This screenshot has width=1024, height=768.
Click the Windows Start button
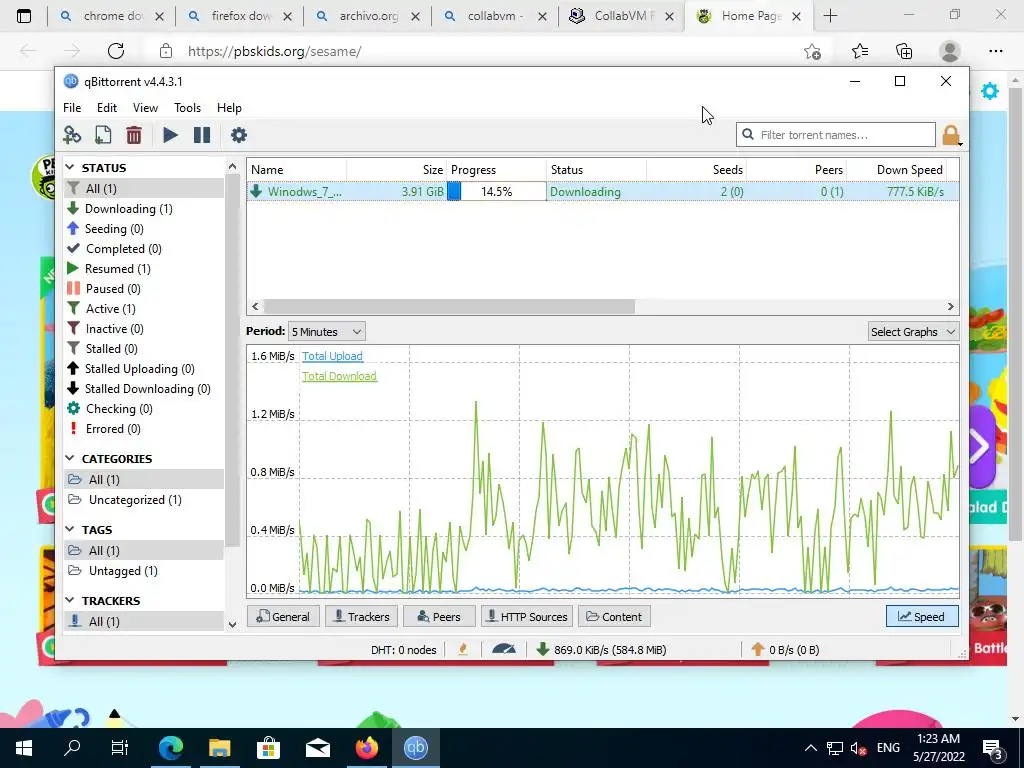(x=24, y=747)
